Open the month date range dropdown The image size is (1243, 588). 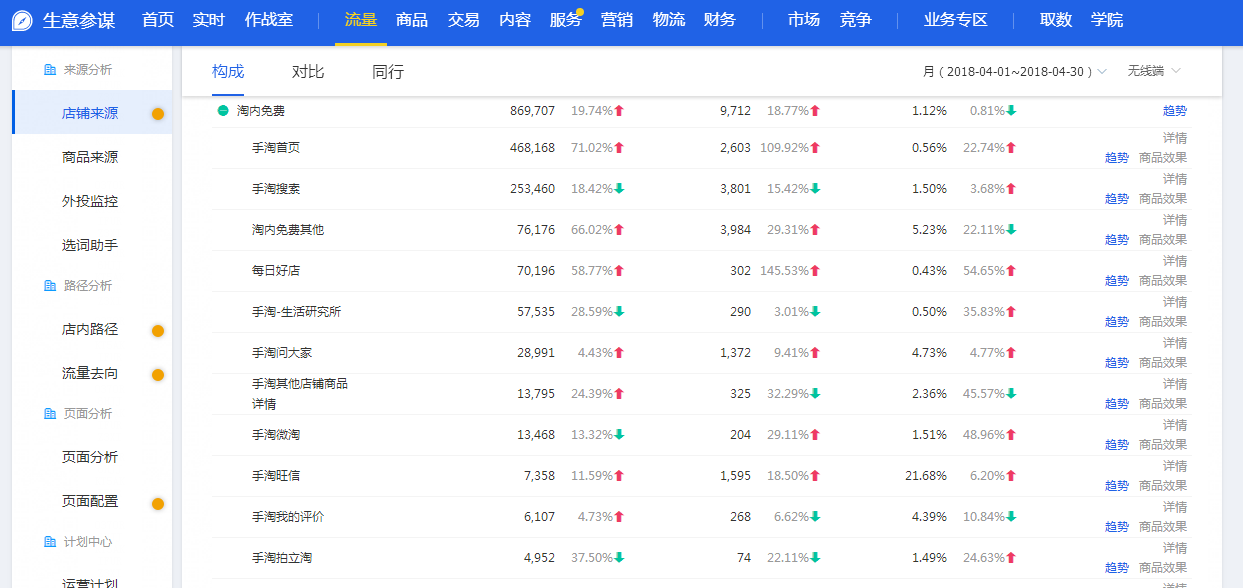pyautogui.click(x=1014, y=72)
